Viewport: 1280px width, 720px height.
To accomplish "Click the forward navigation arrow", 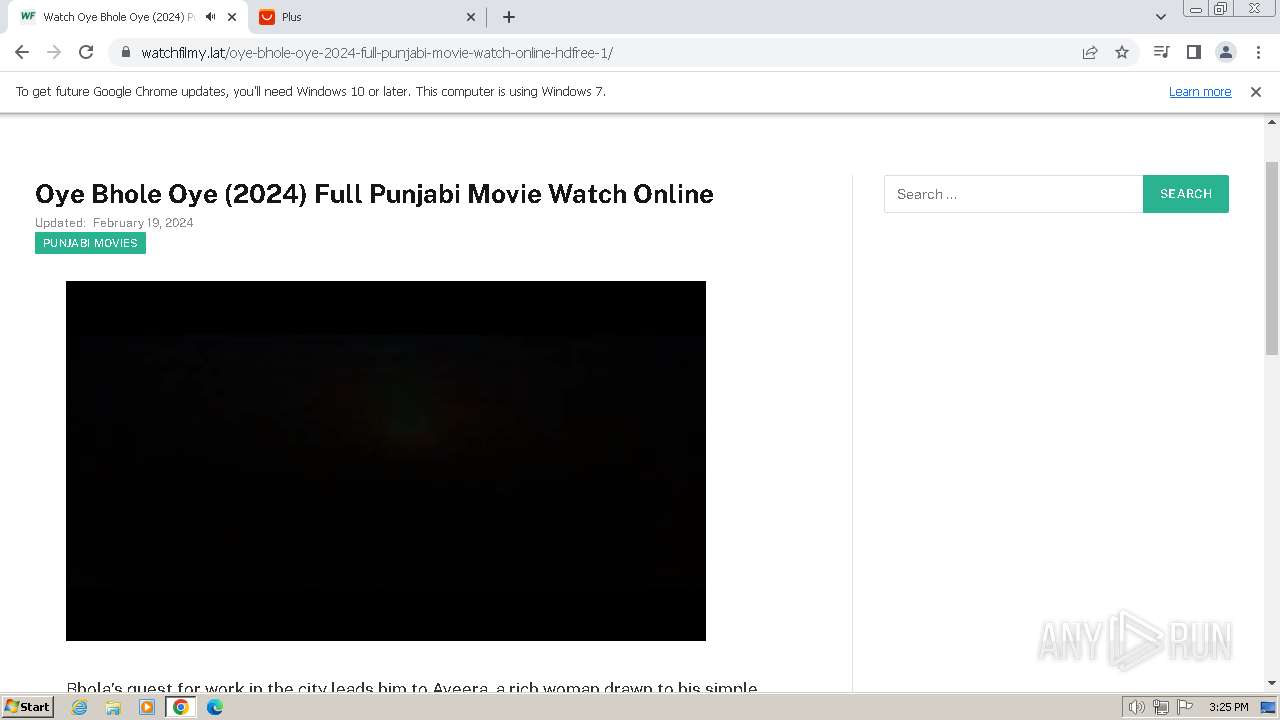I will point(54,52).
